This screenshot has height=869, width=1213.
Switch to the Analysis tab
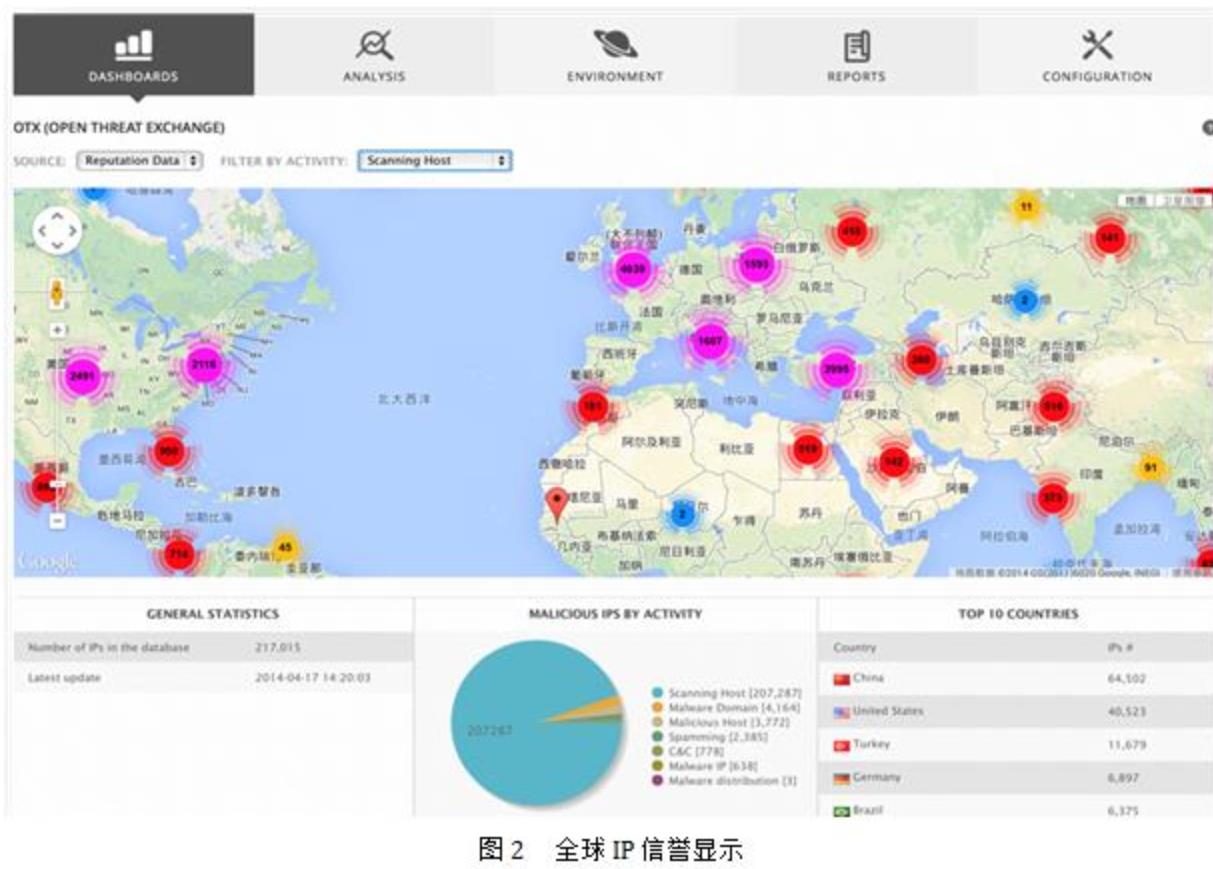pos(374,54)
